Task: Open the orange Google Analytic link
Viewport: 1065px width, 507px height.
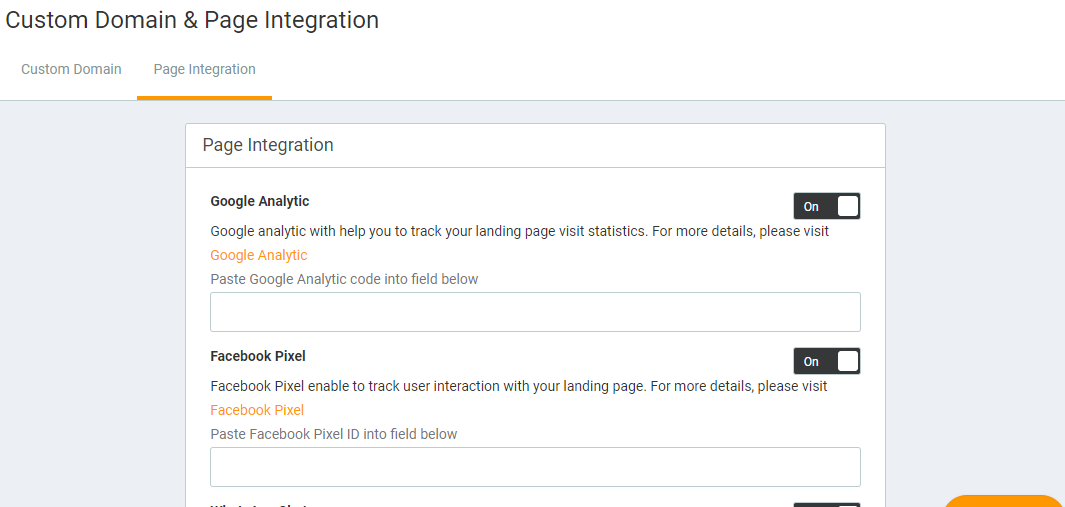Action: (x=258, y=255)
